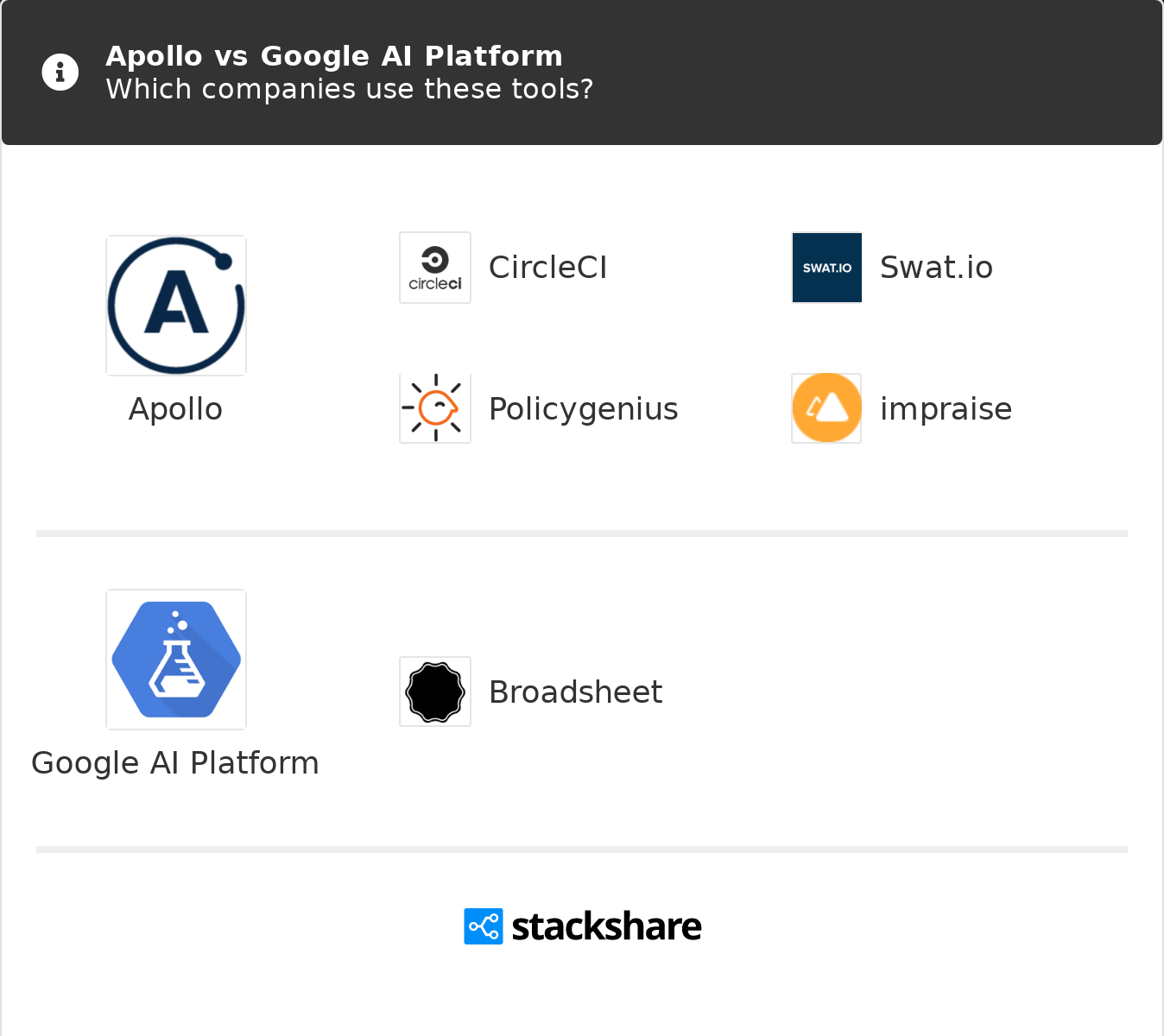Image resolution: width=1164 pixels, height=1036 pixels.
Task: Click the stackshare wordmark text
Action: (606, 926)
